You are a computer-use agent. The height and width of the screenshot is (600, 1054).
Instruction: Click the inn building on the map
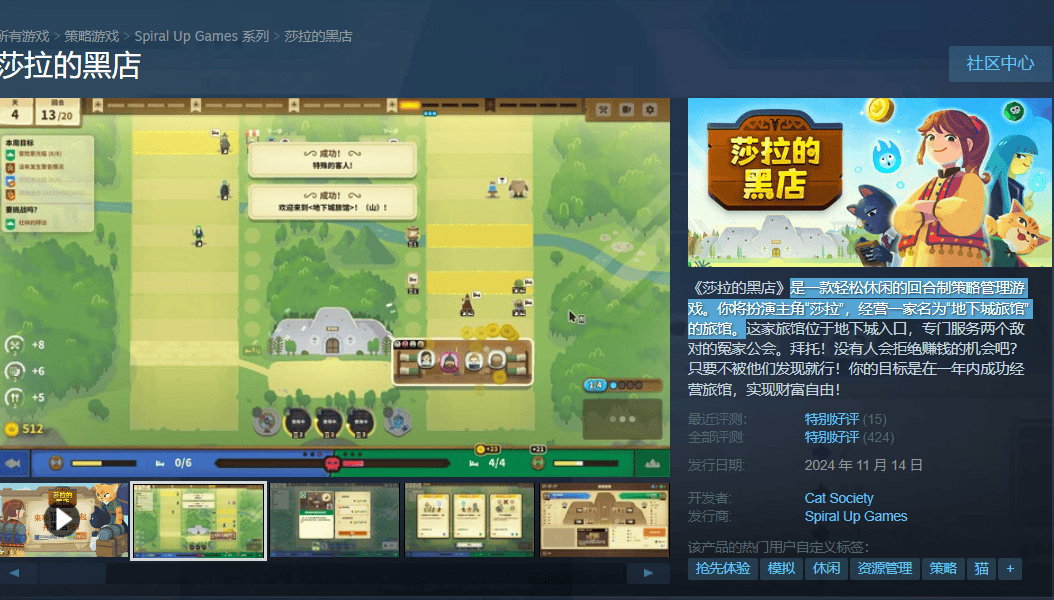pyautogui.click(x=331, y=332)
